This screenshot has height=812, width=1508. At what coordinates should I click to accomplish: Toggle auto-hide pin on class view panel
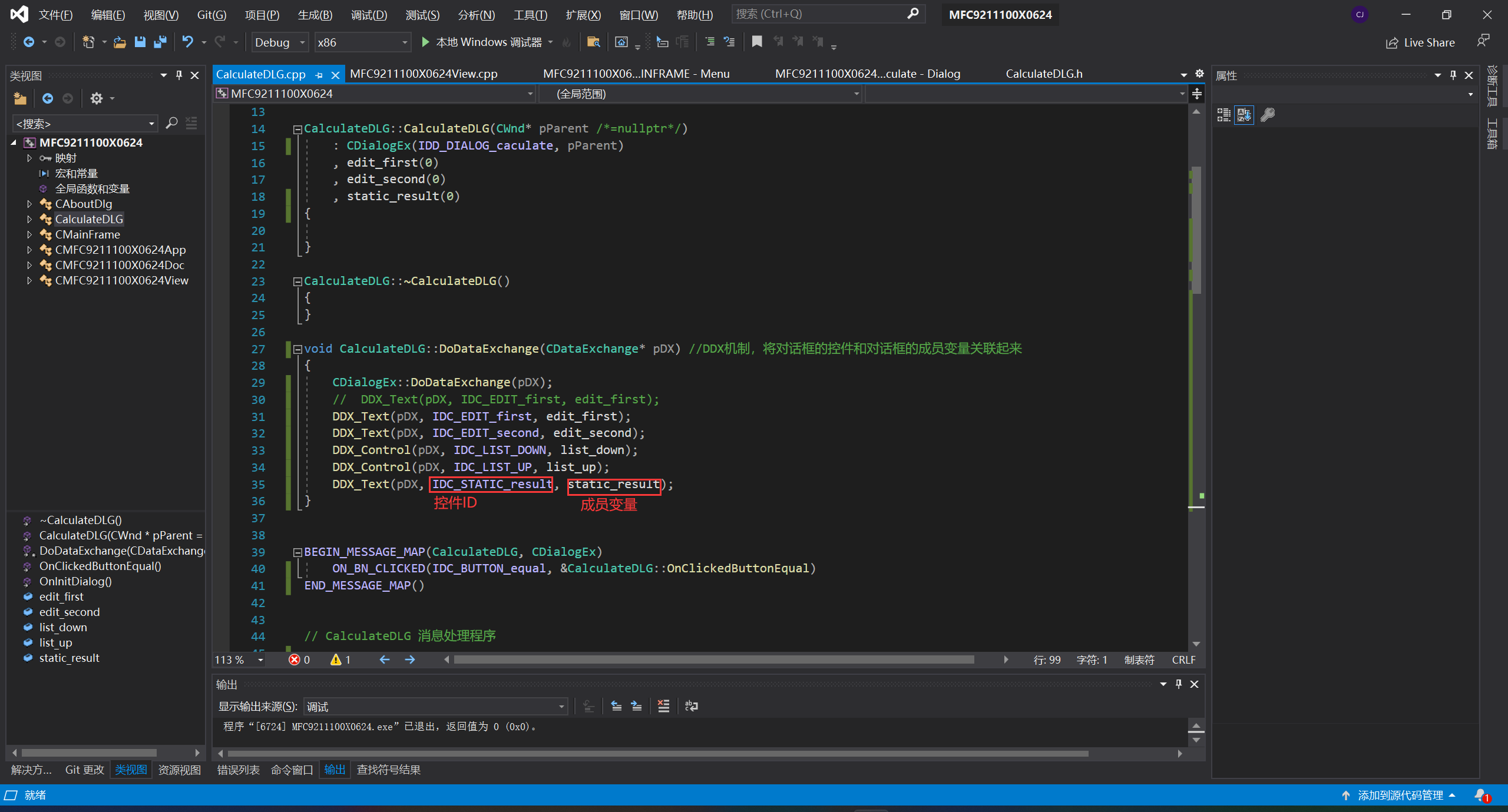click(x=179, y=75)
